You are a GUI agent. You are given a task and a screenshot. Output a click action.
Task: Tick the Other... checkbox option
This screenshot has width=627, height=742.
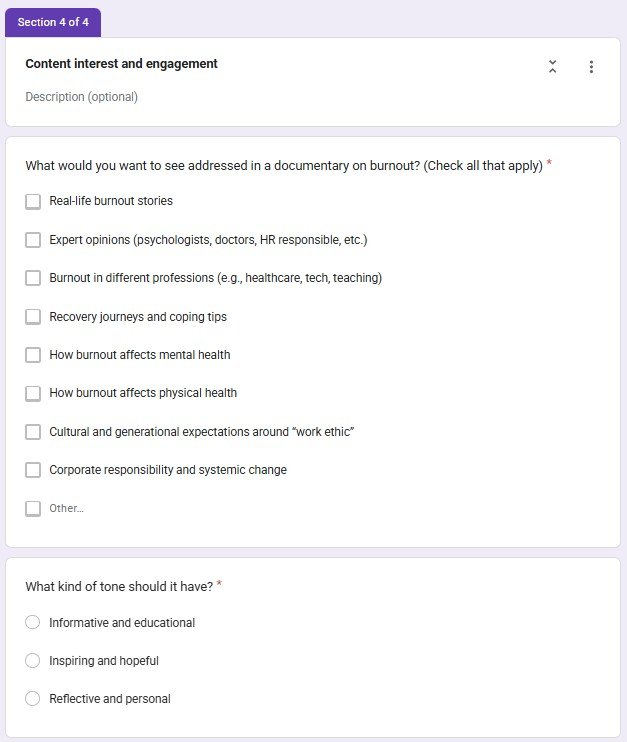point(33,509)
